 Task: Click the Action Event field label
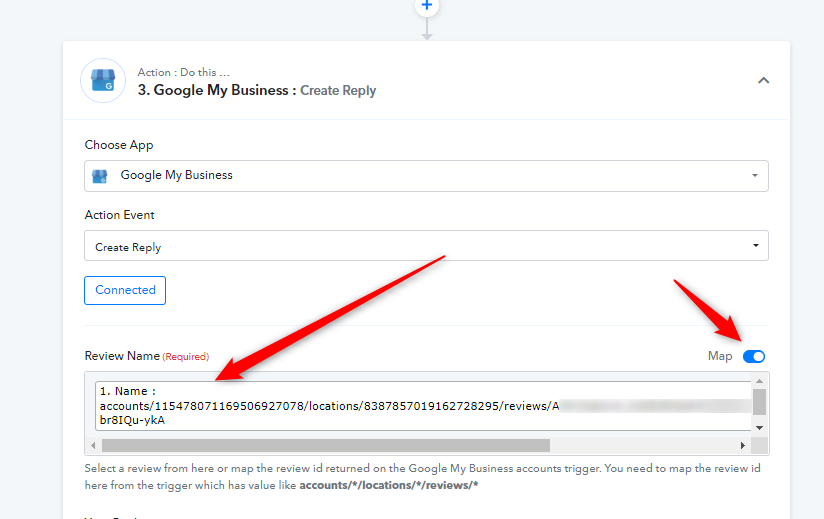(119, 215)
